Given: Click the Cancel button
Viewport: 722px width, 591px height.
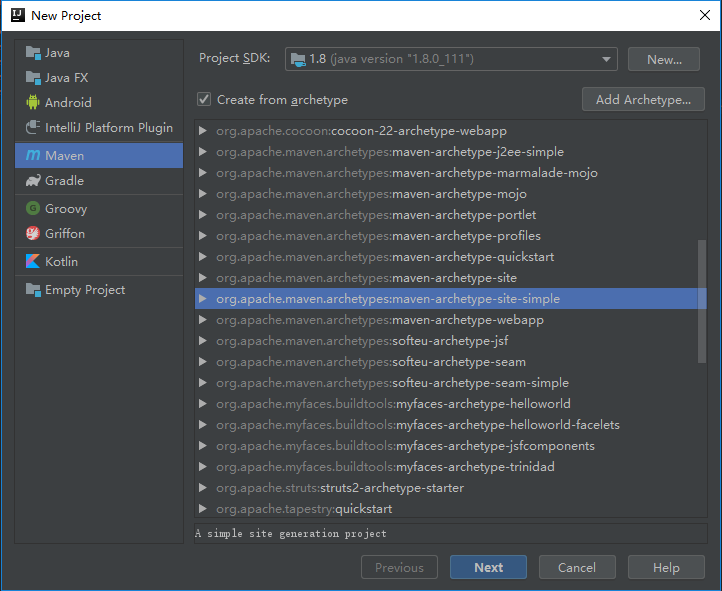Looking at the screenshot, I should [577, 567].
